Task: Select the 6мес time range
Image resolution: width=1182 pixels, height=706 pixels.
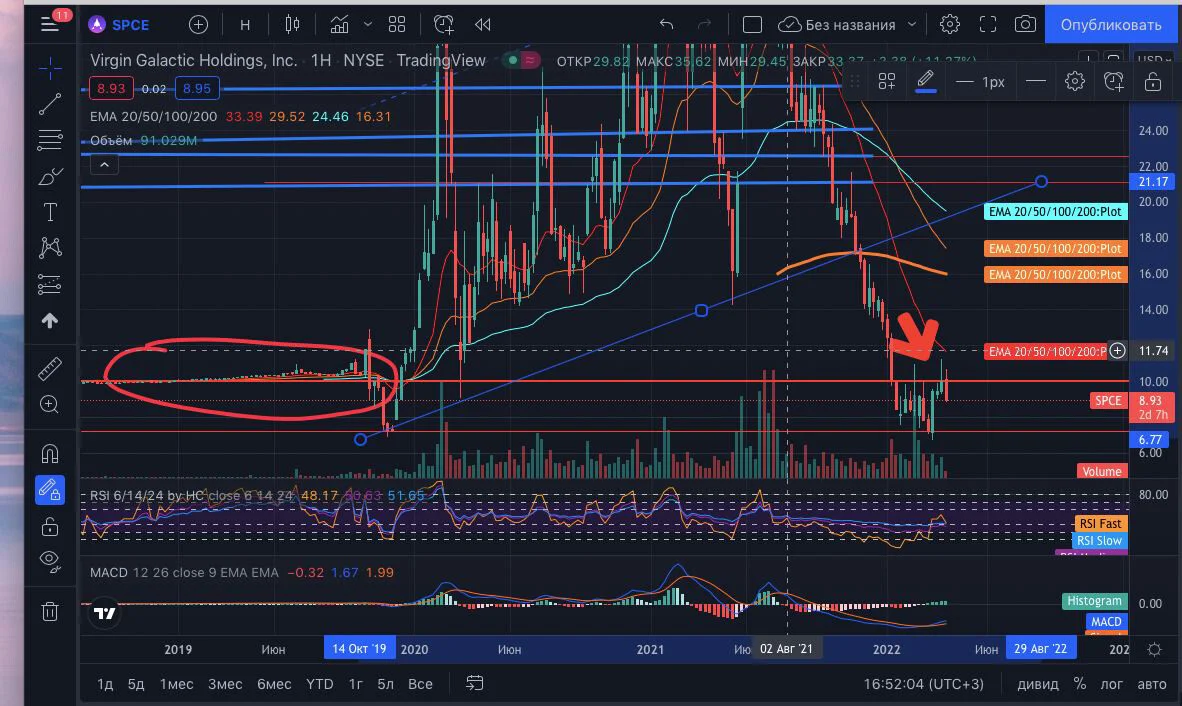Action: point(274,684)
